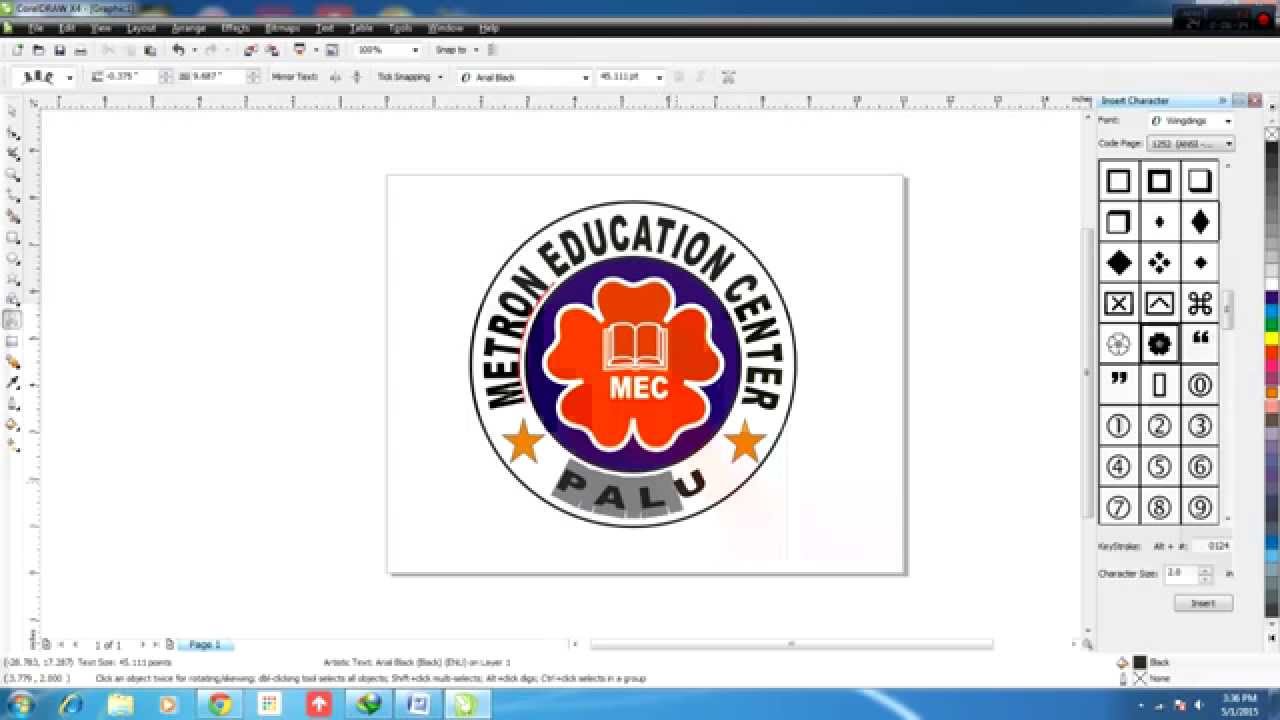Open the application launcher dropdown arrow
This screenshot has width=1280, height=720.
coord(315,50)
